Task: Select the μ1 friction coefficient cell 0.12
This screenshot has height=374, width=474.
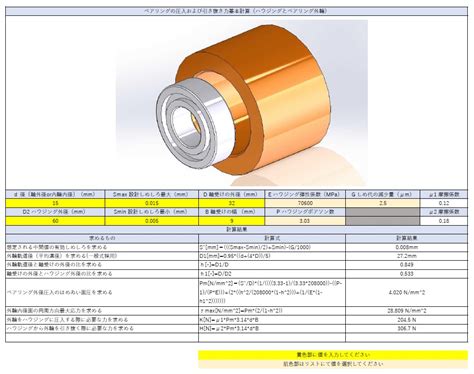Action: (444, 203)
